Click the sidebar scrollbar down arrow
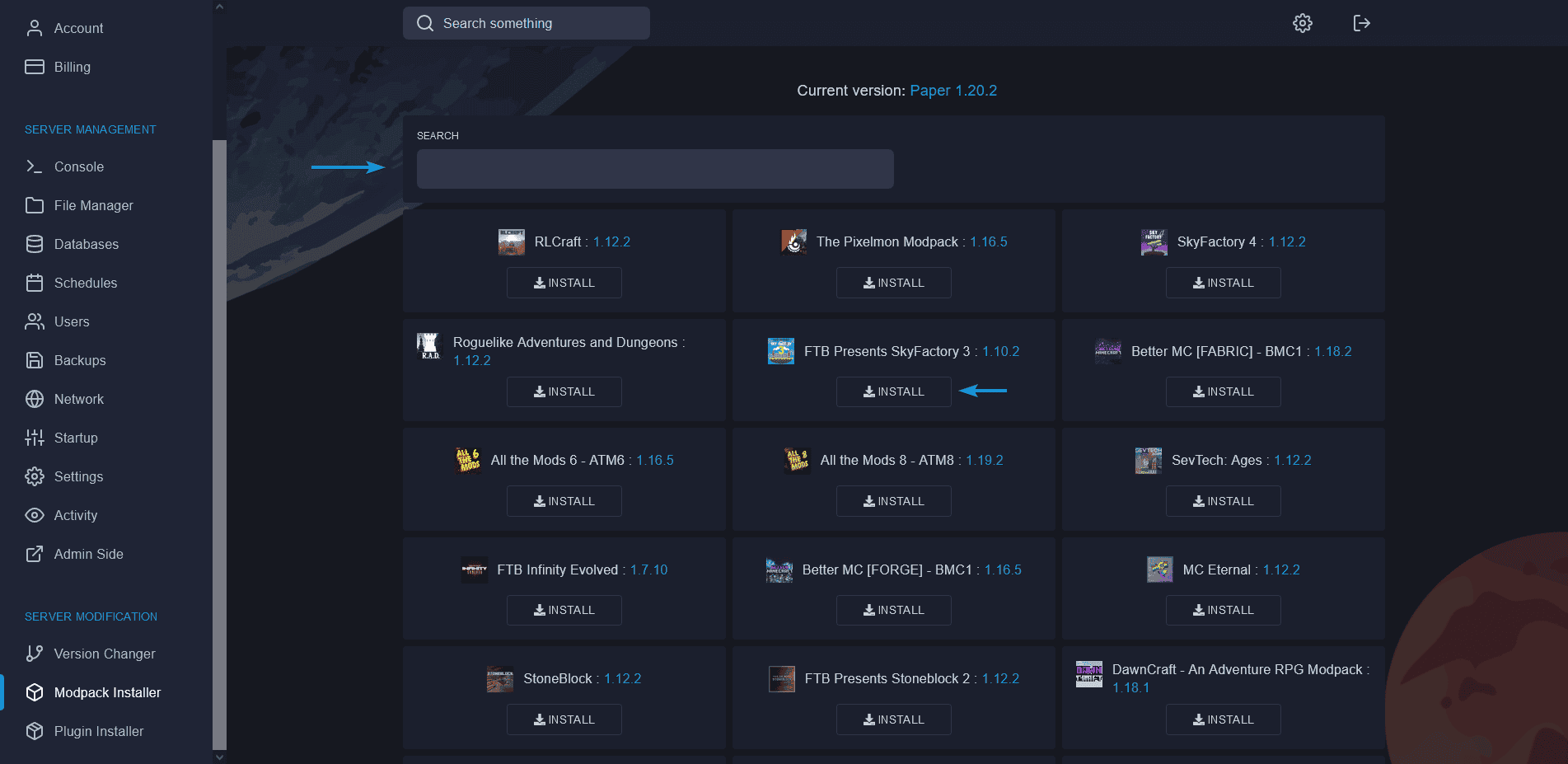Screen dimensions: 1568x764 219,757
